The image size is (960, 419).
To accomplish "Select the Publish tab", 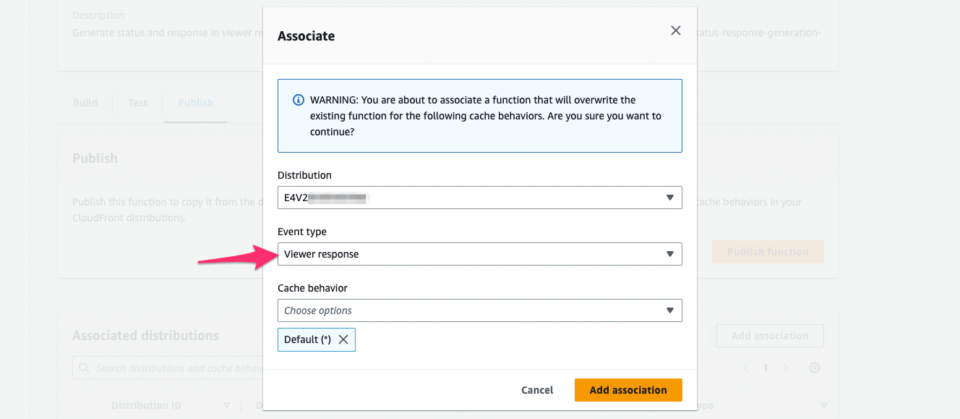I will pos(195,102).
